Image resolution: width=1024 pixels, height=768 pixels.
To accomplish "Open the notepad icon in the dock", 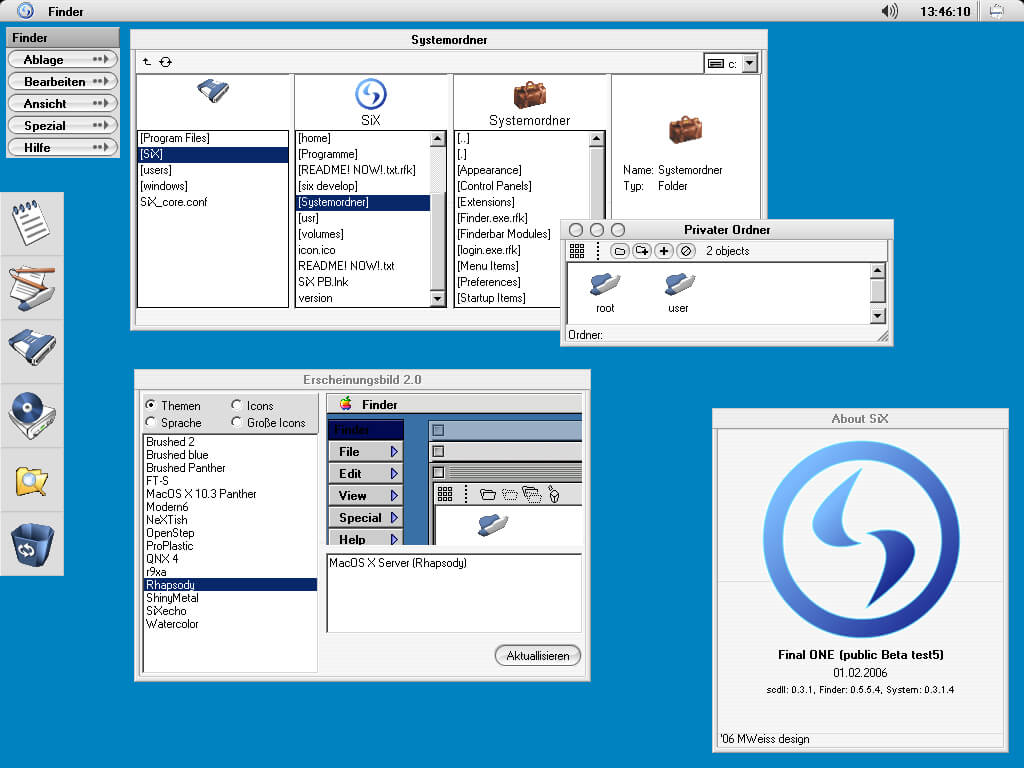I will point(31,223).
